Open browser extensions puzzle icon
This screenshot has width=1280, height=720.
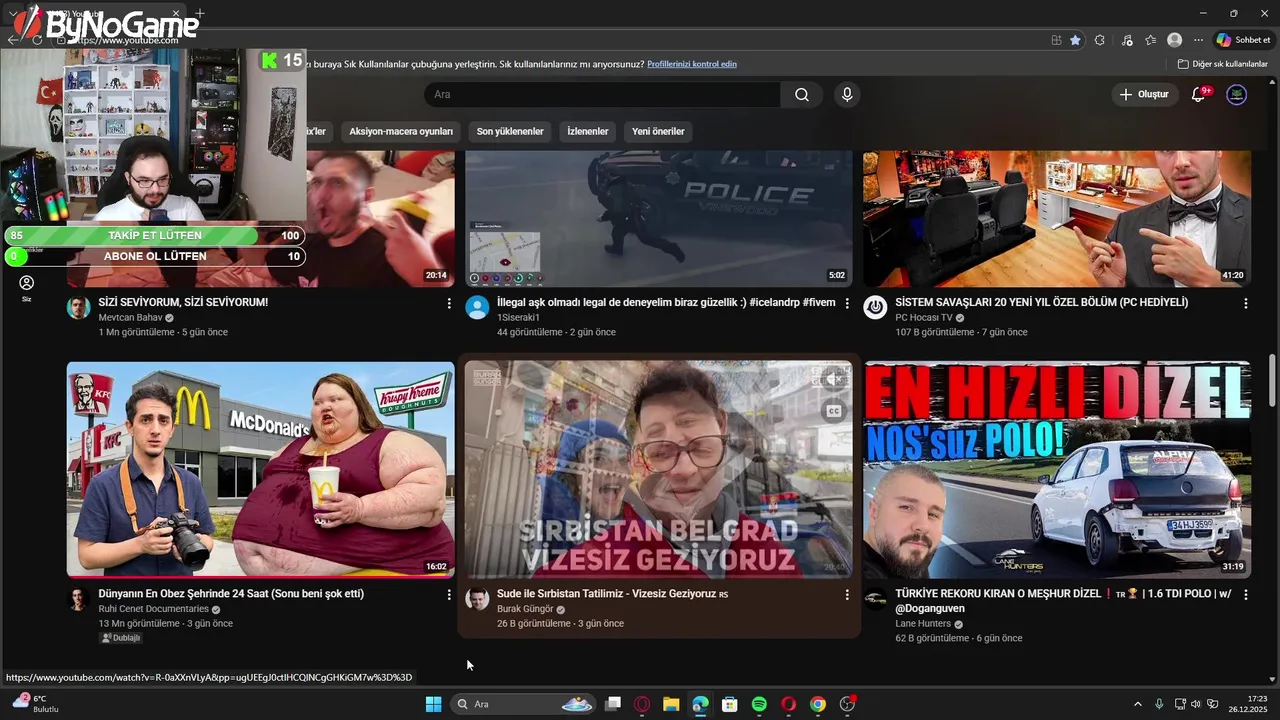coord(1100,40)
